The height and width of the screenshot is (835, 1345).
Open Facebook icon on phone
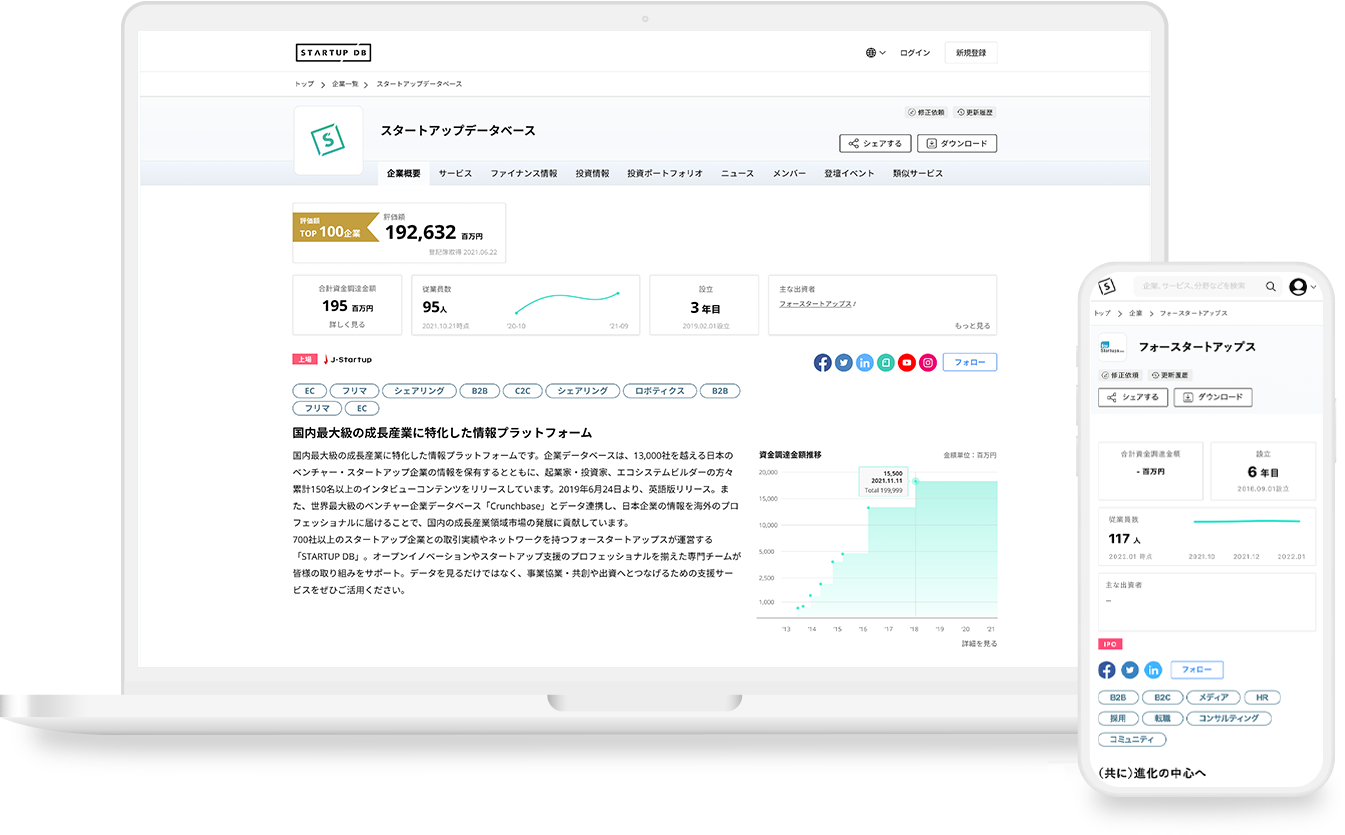click(x=1107, y=670)
